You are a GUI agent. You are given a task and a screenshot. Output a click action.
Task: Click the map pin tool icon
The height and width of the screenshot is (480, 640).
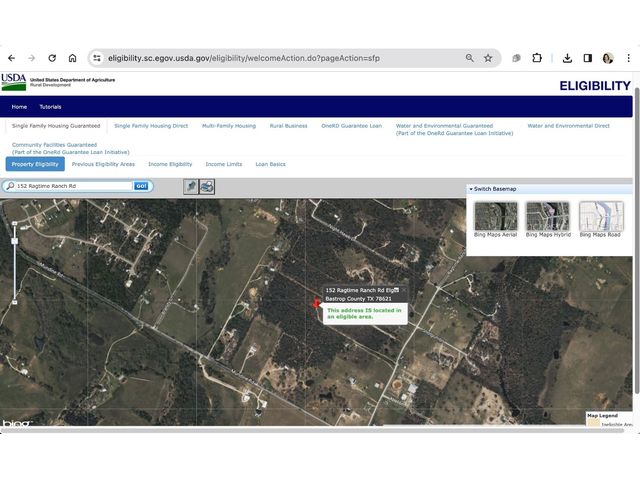coord(190,186)
